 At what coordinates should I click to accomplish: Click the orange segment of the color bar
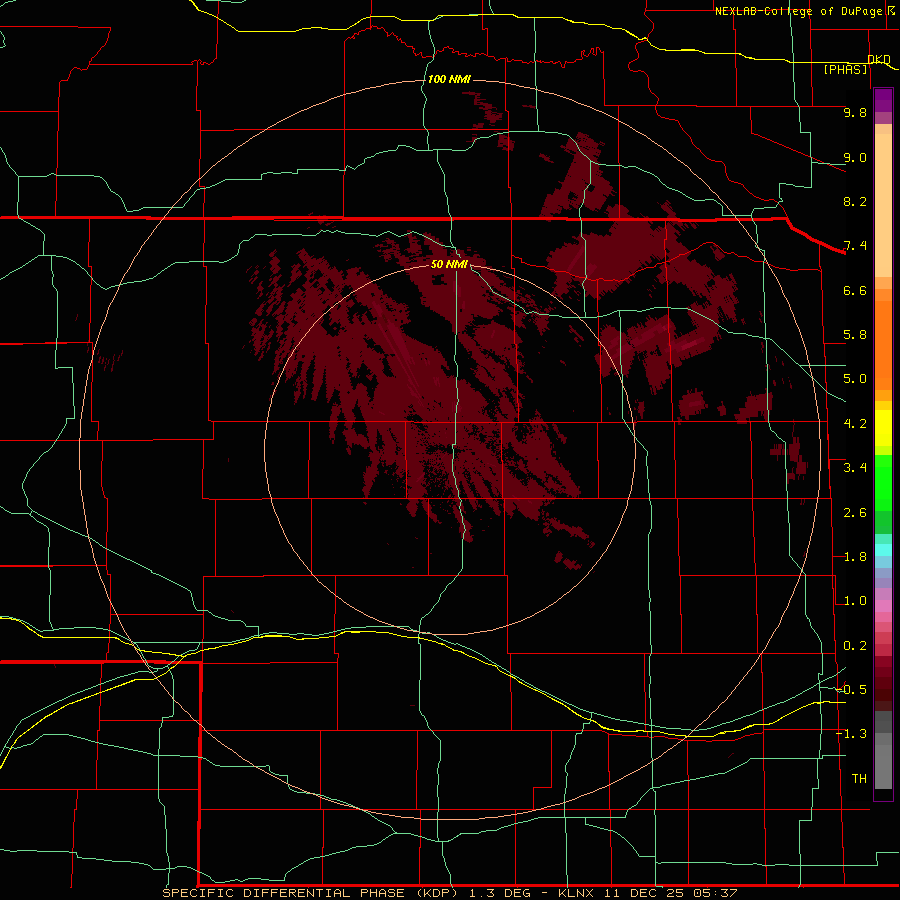click(883, 344)
